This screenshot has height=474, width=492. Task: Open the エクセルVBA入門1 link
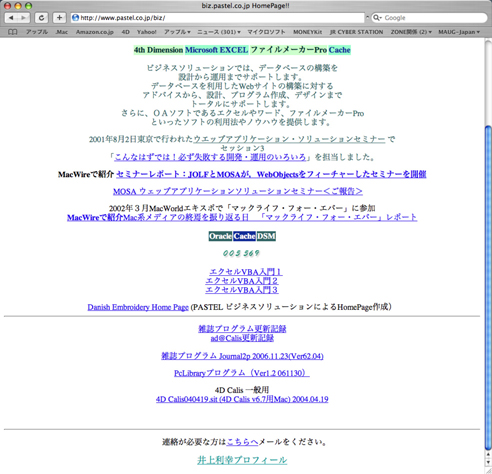246,272
